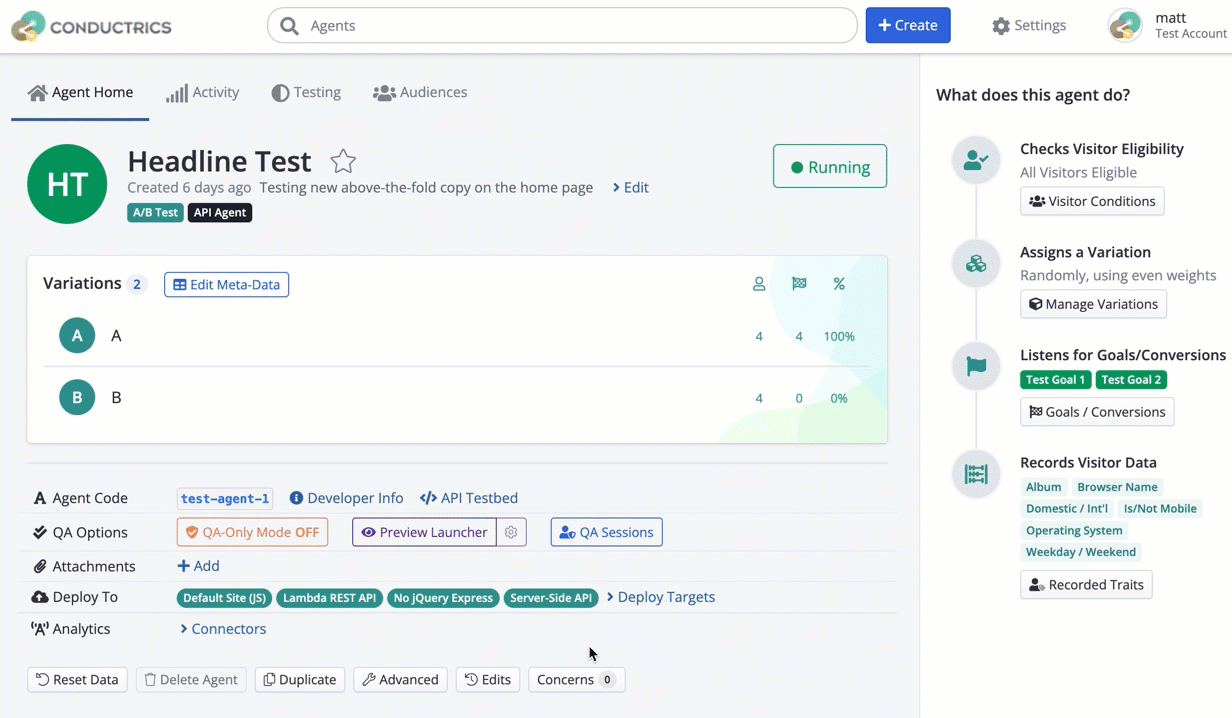Click the Browser Name trait tag
1232x718 pixels.
pyautogui.click(x=1117, y=487)
